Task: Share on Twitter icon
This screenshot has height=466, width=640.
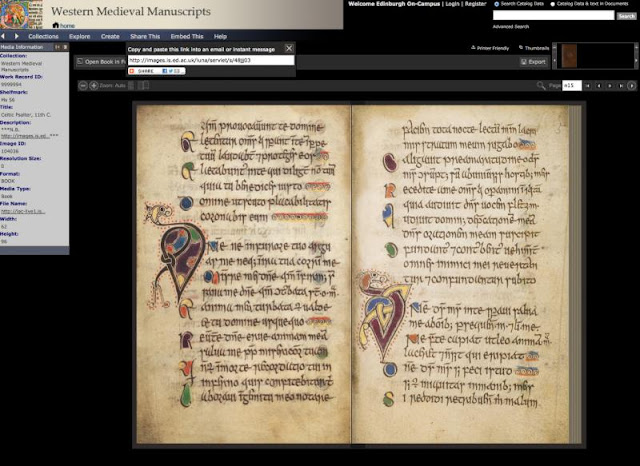Action: point(171,71)
